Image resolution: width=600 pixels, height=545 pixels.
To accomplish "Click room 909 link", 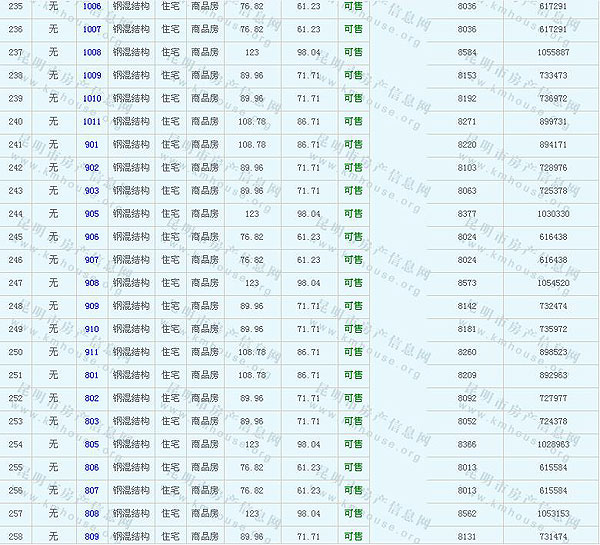I will (x=92, y=305).
